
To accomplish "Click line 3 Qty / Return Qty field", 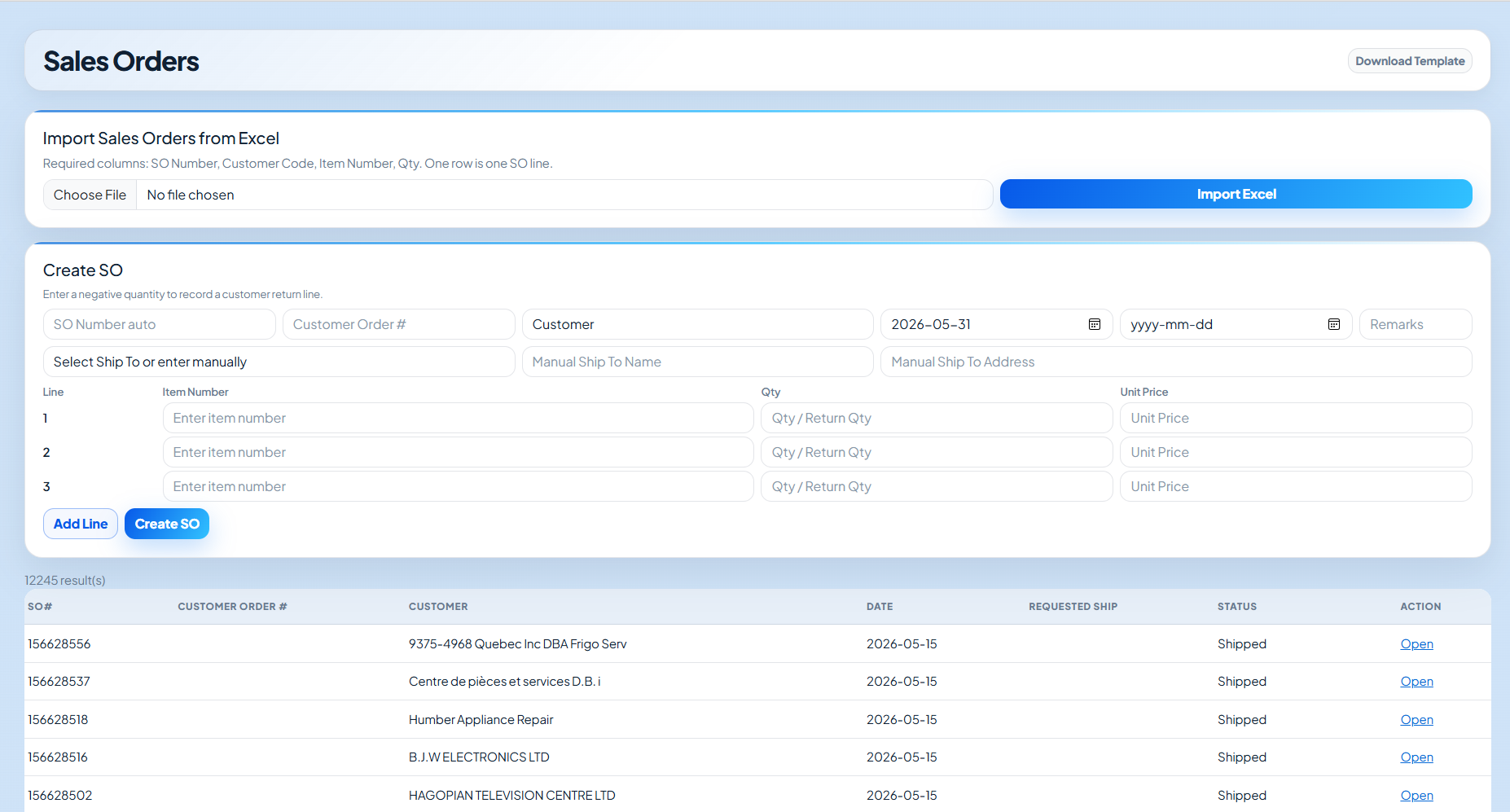I will click(937, 486).
